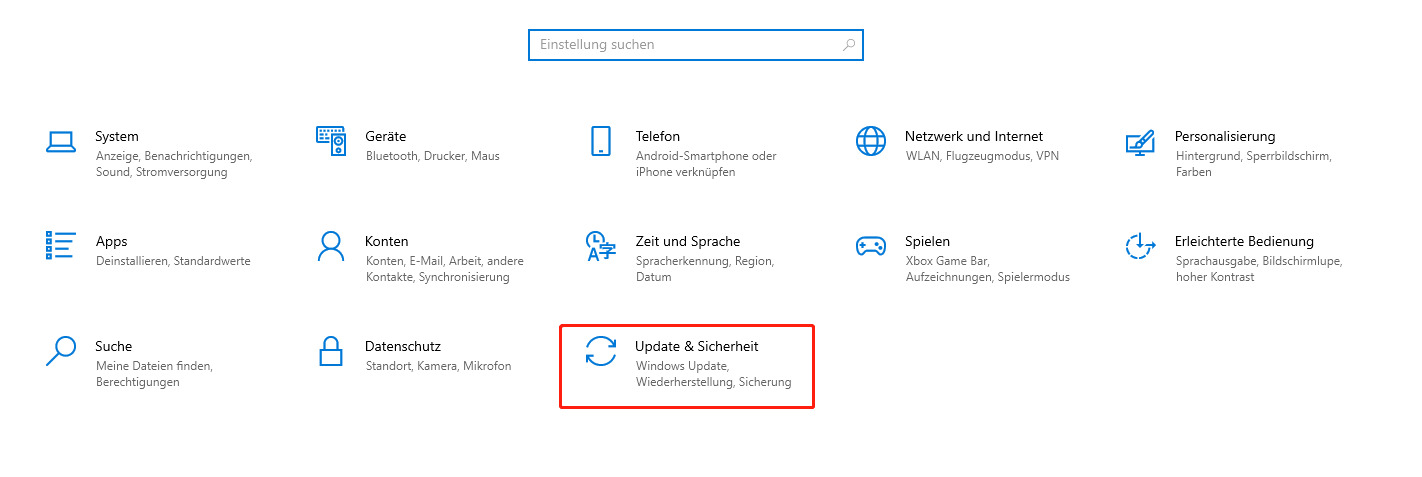The width and height of the screenshot is (1422, 477).
Task: Select the Netzwerk und Internet globe icon
Action: pos(871,141)
